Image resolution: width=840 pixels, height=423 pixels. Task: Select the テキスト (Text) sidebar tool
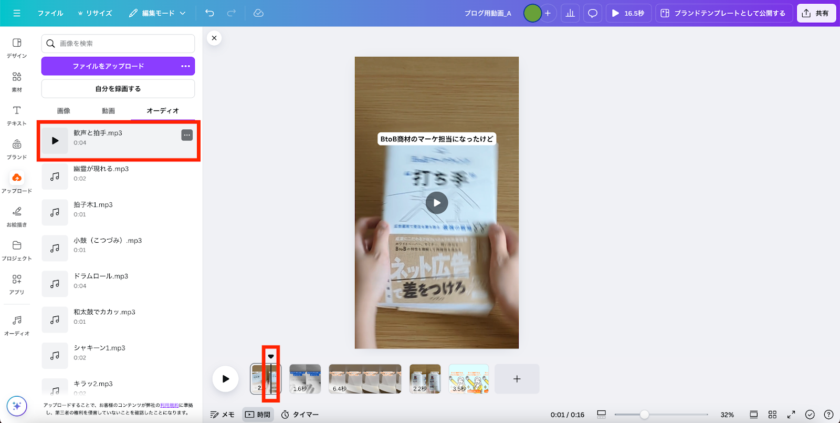[x=17, y=115]
